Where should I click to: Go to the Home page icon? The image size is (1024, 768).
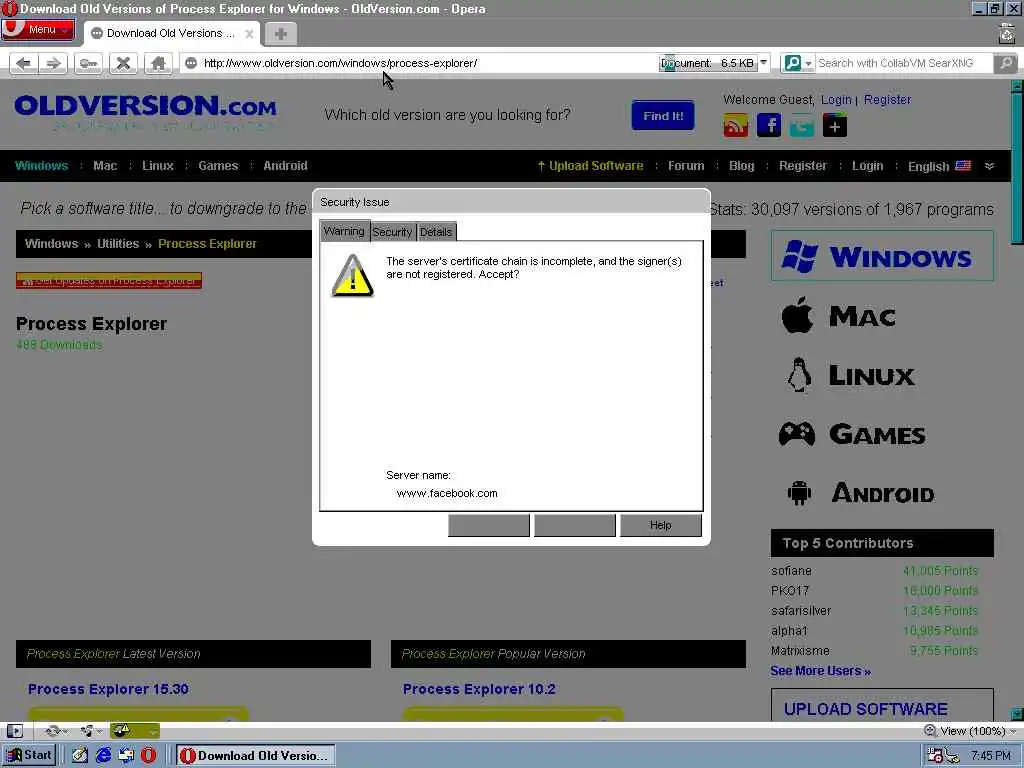(158, 63)
